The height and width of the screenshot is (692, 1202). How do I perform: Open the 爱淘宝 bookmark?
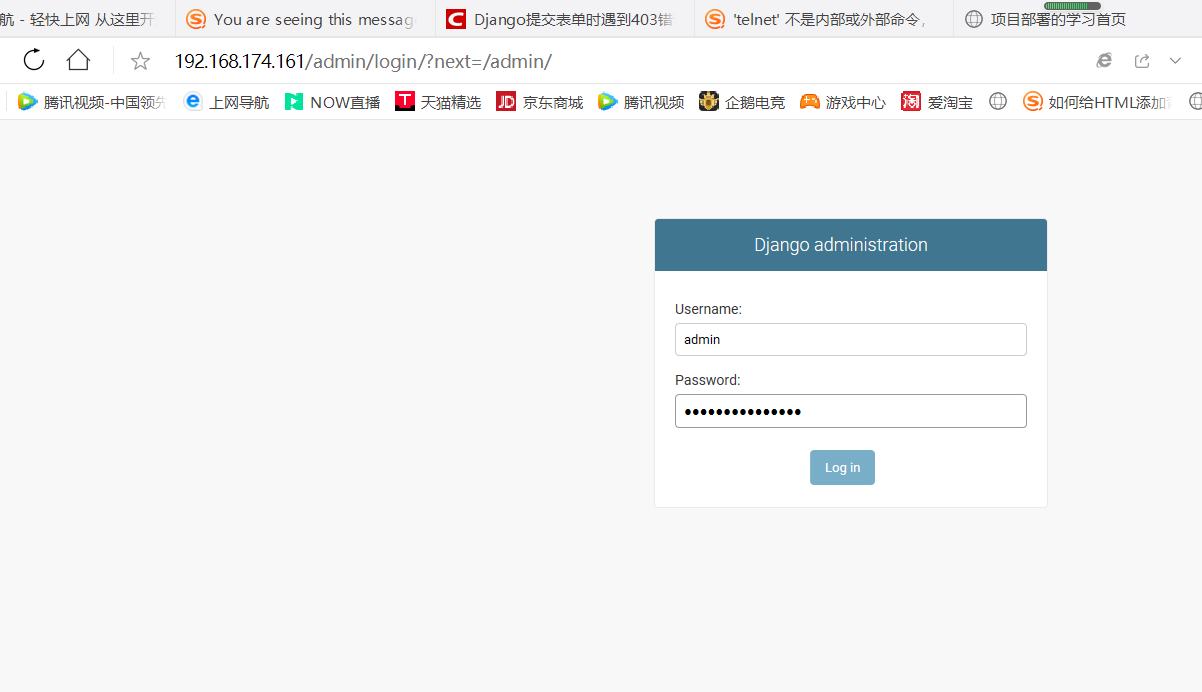point(938,101)
